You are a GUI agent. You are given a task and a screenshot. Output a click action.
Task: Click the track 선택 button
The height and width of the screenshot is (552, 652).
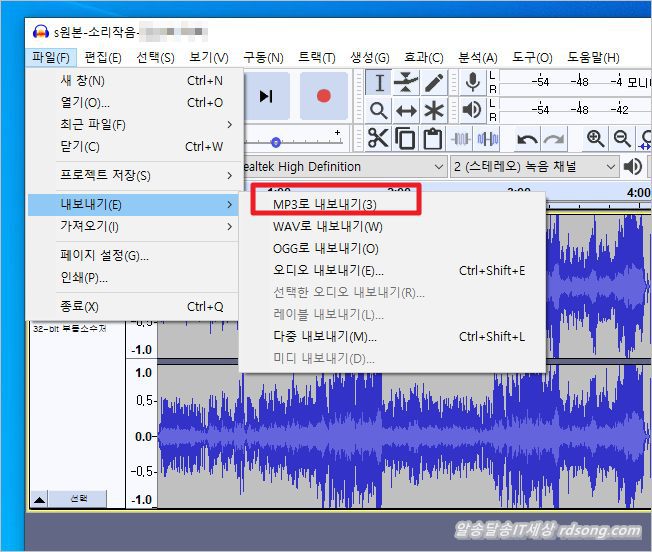78,499
